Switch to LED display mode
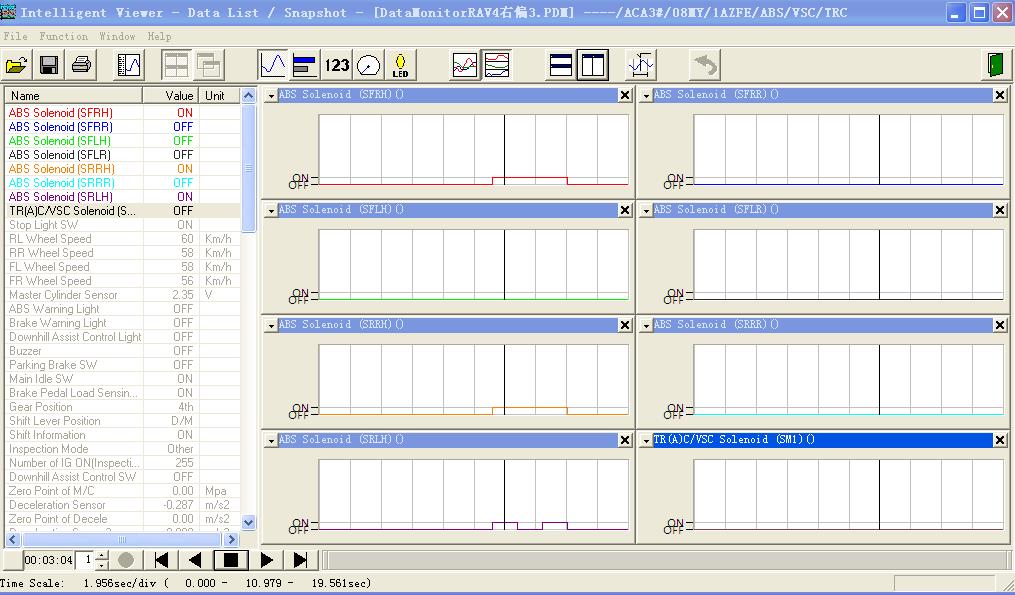This screenshot has height=595, width=1015. 400,65
